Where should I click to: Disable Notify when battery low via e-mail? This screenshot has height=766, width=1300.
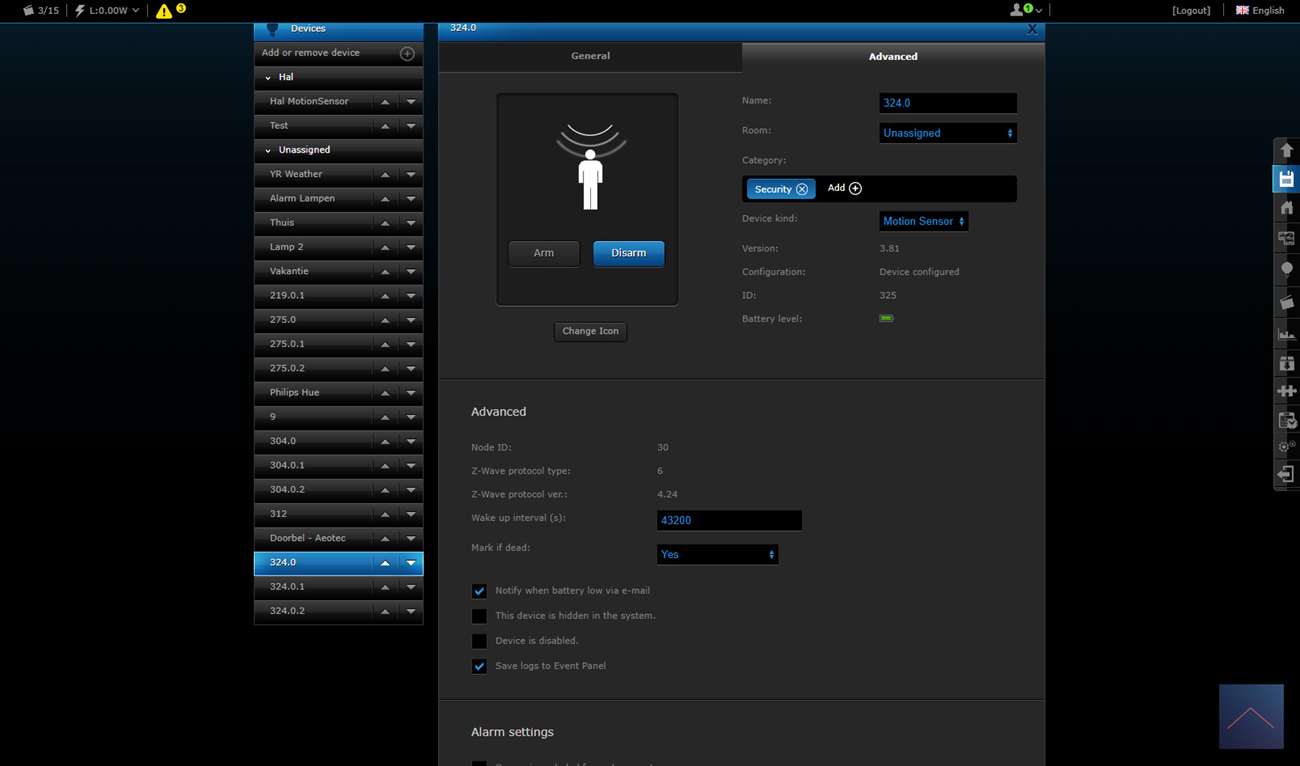pos(479,591)
